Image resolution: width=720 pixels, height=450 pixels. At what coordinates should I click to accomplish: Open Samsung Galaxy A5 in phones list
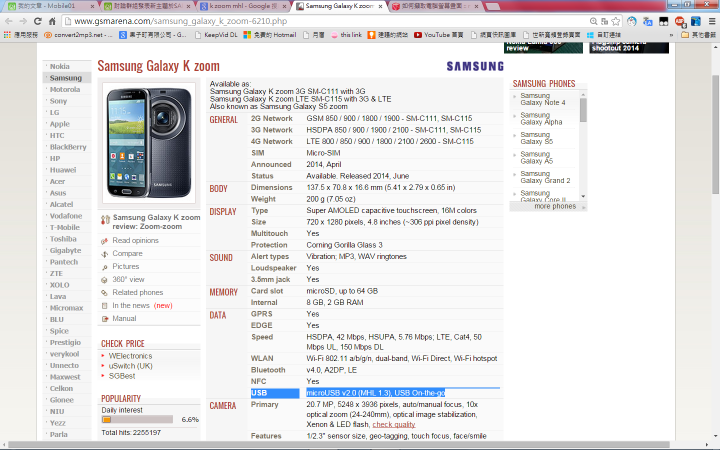click(536, 158)
